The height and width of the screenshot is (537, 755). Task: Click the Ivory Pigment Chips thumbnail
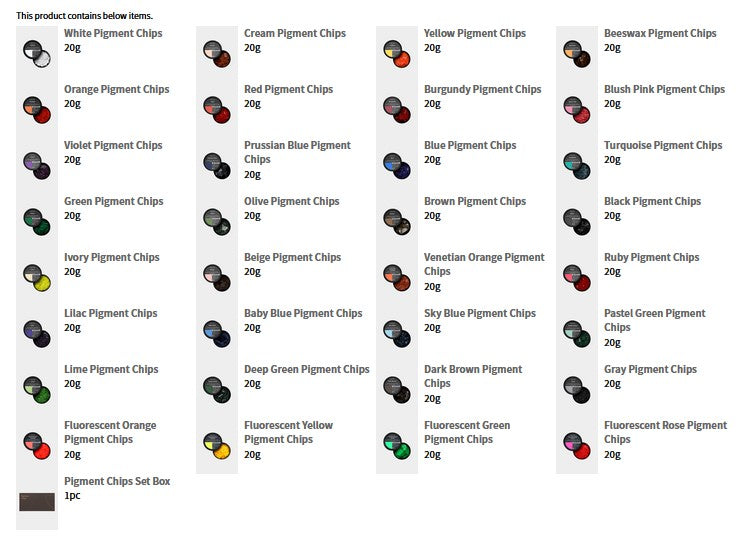37,277
